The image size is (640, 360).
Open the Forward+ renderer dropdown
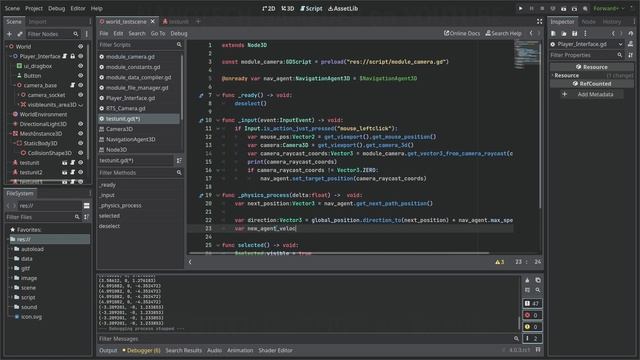[x=609, y=8]
